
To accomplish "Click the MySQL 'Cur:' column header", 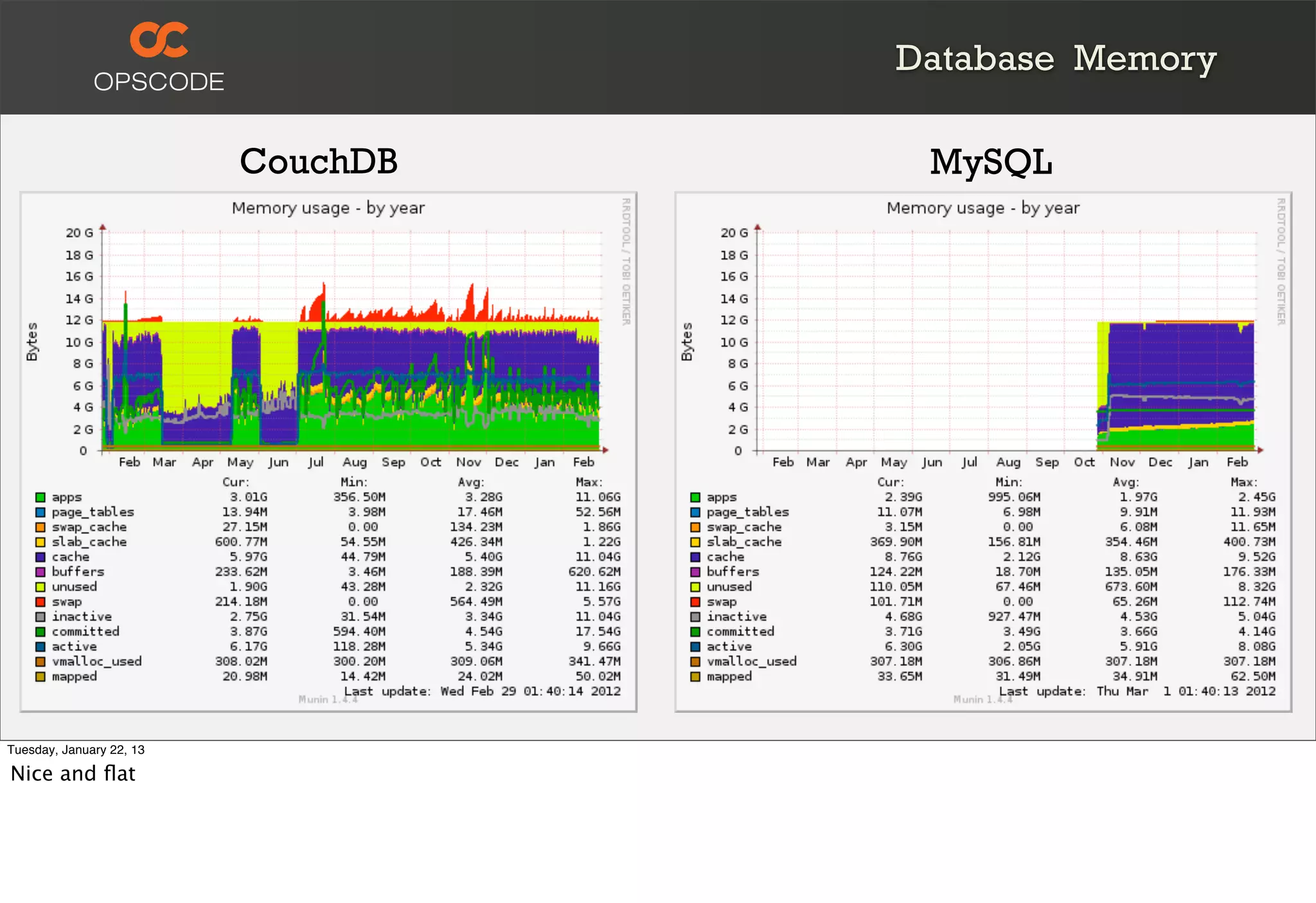I will 891,482.
